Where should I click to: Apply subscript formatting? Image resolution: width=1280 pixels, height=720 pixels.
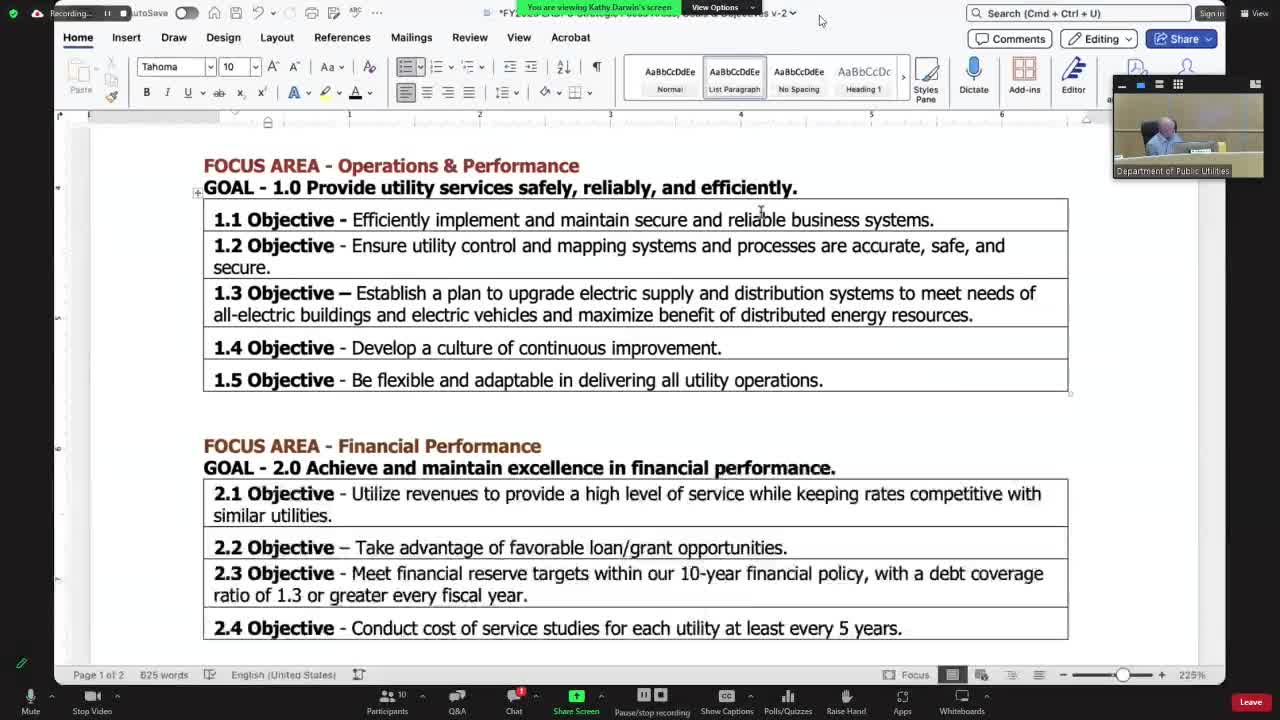pyautogui.click(x=240, y=92)
